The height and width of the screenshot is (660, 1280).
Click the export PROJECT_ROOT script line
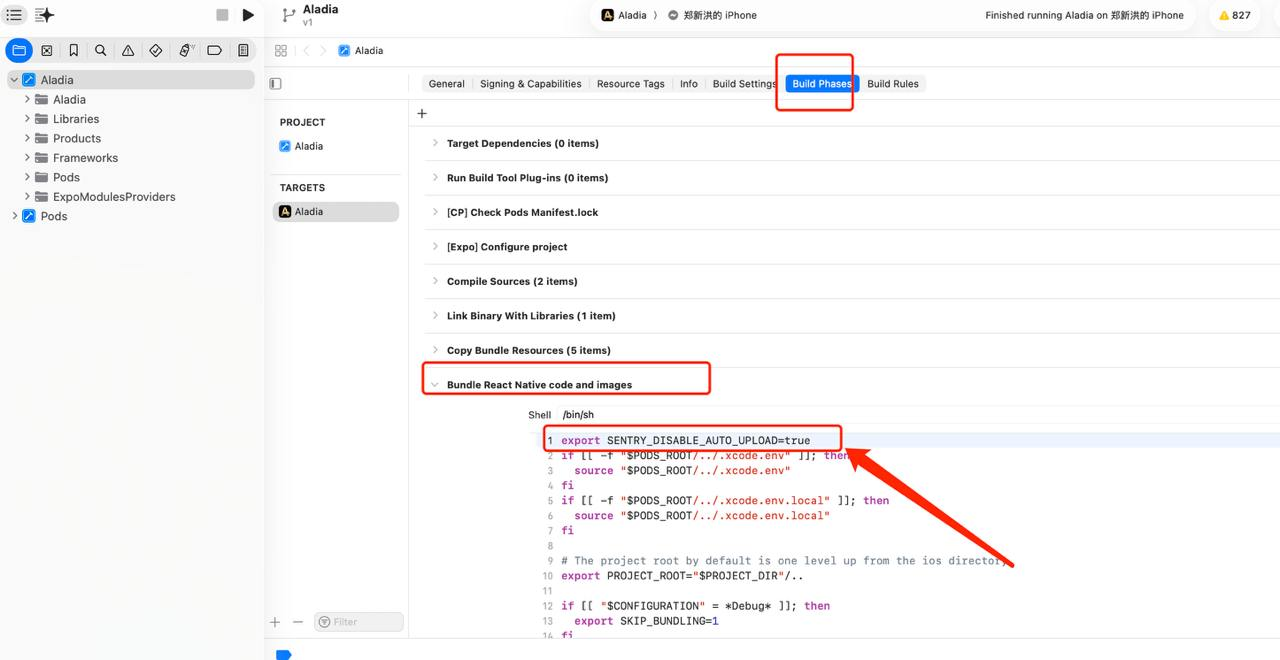pyautogui.click(x=682, y=576)
